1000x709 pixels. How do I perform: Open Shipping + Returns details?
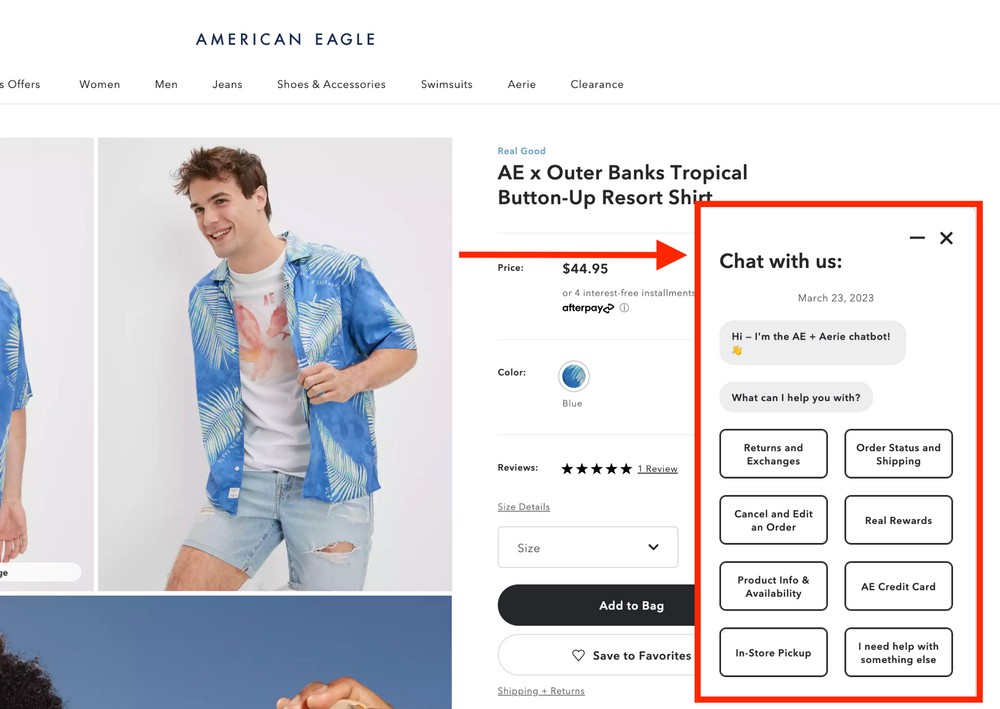[541, 690]
